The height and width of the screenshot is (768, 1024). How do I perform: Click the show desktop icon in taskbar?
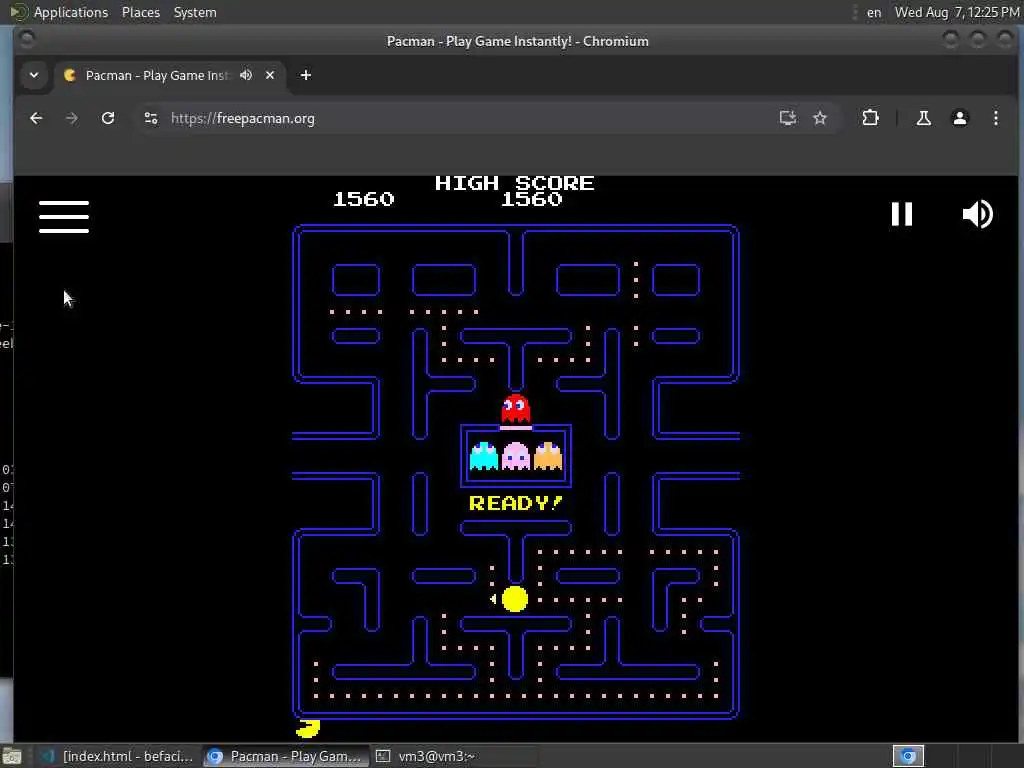tap(11, 757)
